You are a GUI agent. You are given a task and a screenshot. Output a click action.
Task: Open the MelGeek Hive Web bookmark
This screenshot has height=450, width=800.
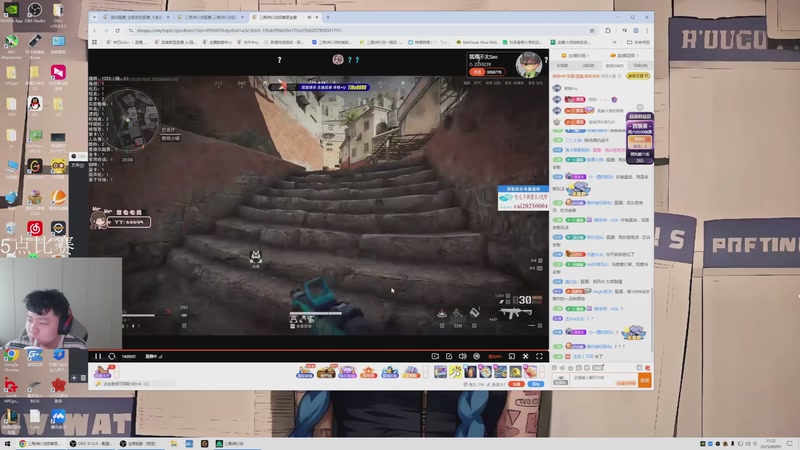point(477,42)
